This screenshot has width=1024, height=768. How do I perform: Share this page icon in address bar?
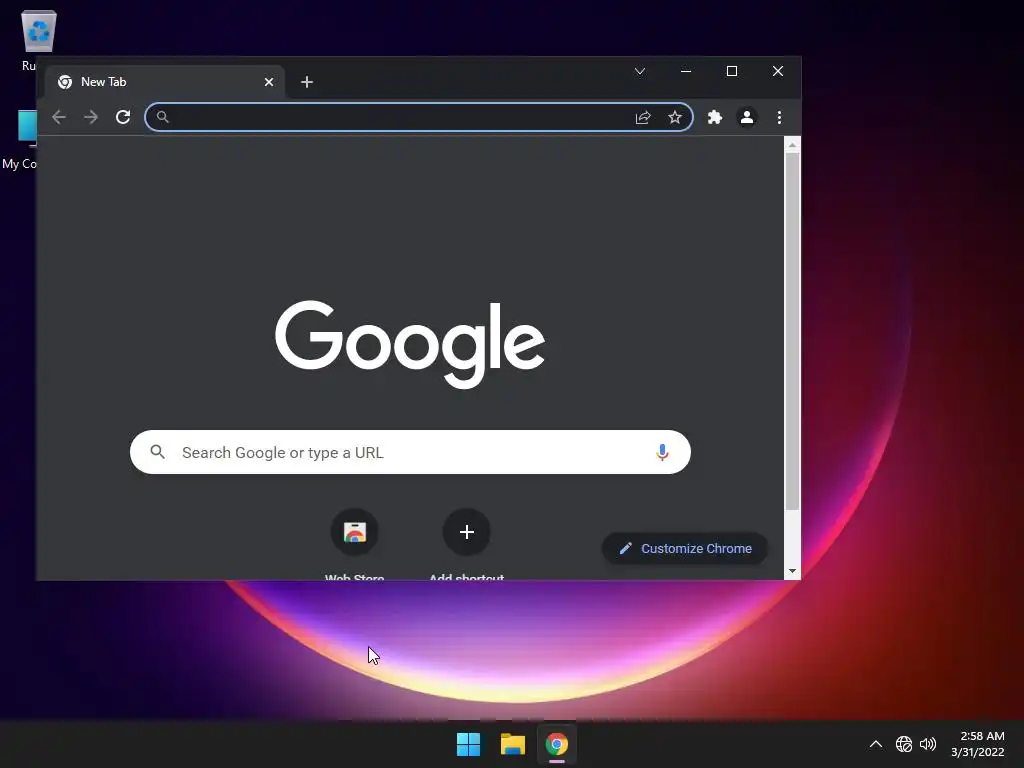coord(643,117)
